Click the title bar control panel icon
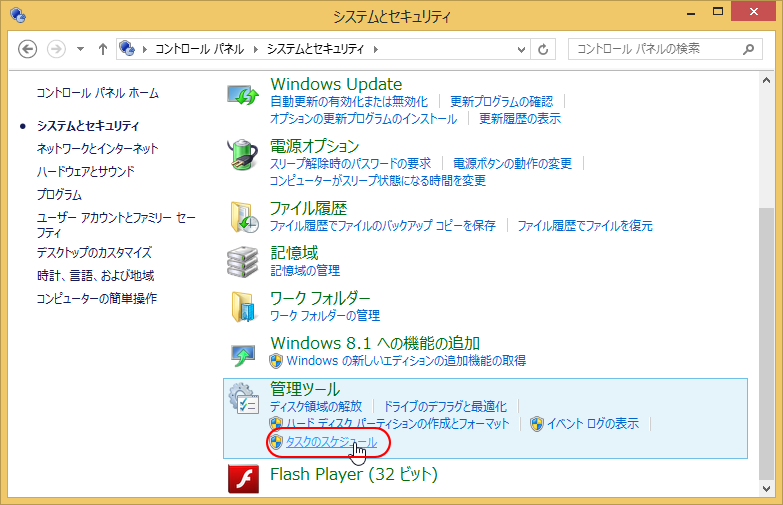Screen dimensions: 783x505 (x=18, y=14)
